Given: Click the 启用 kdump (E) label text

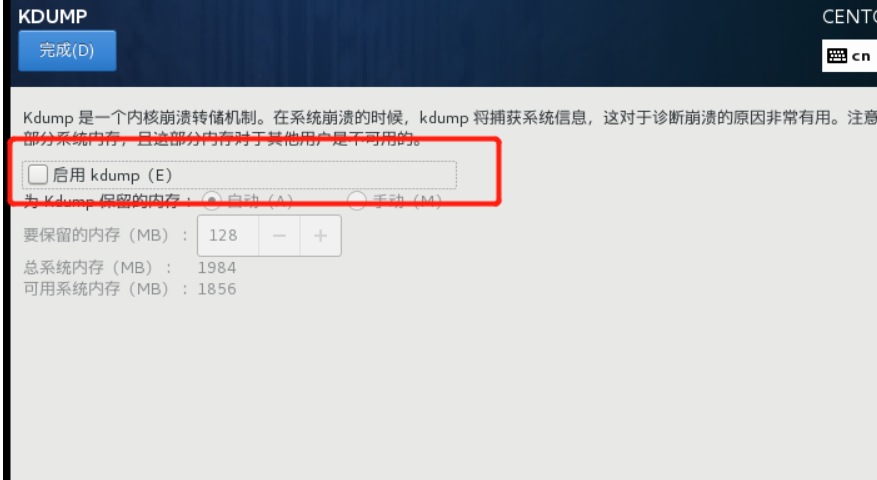Looking at the screenshot, I should coord(112,175).
